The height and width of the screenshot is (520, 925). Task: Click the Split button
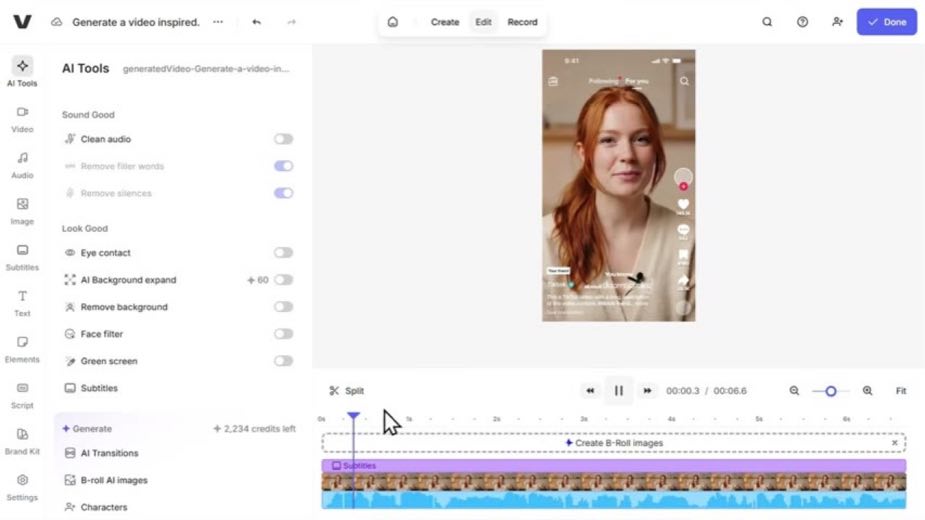(x=346, y=391)
